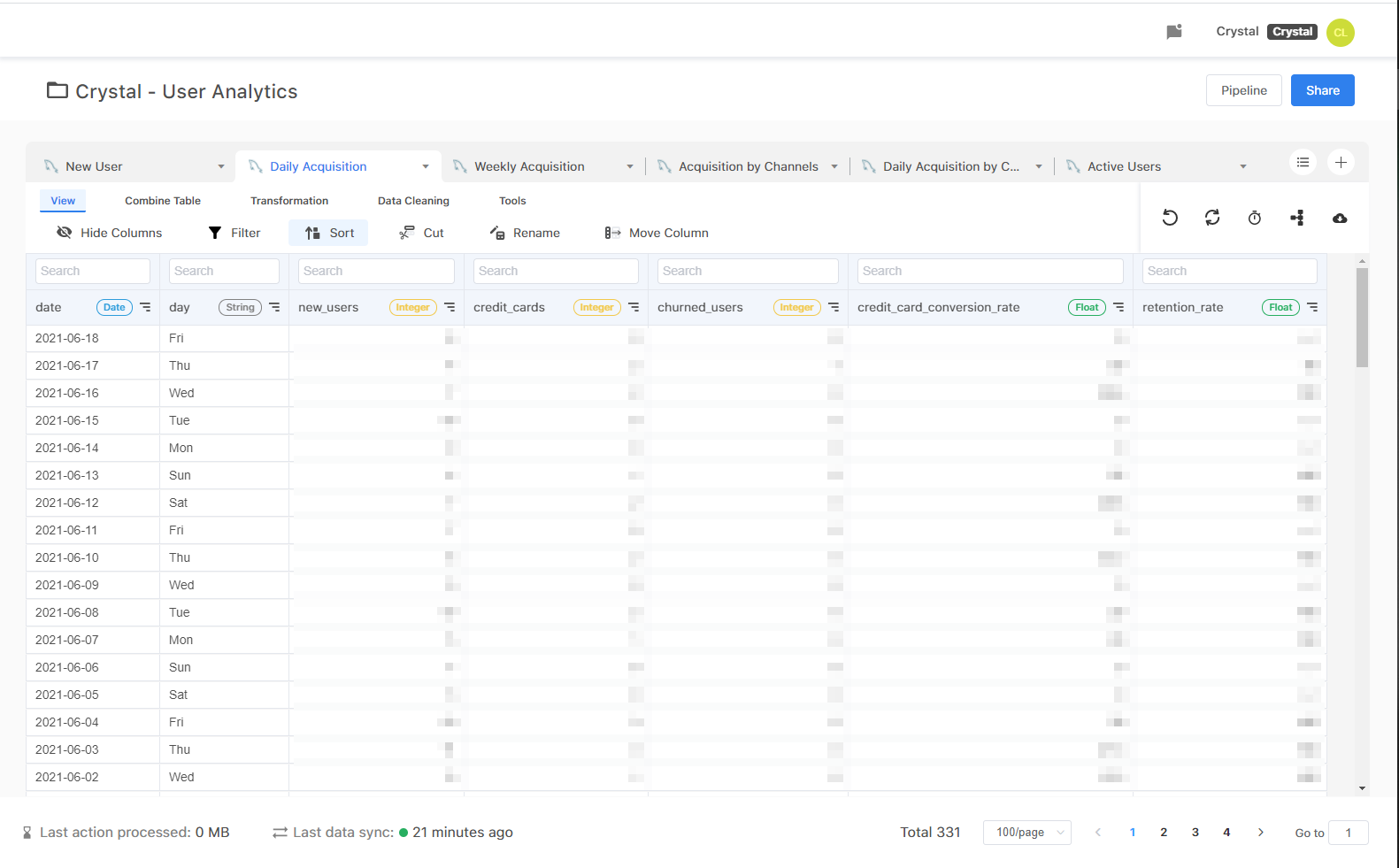Click the day column Search field
The image size is (1399, 868).
click(224, 271)
